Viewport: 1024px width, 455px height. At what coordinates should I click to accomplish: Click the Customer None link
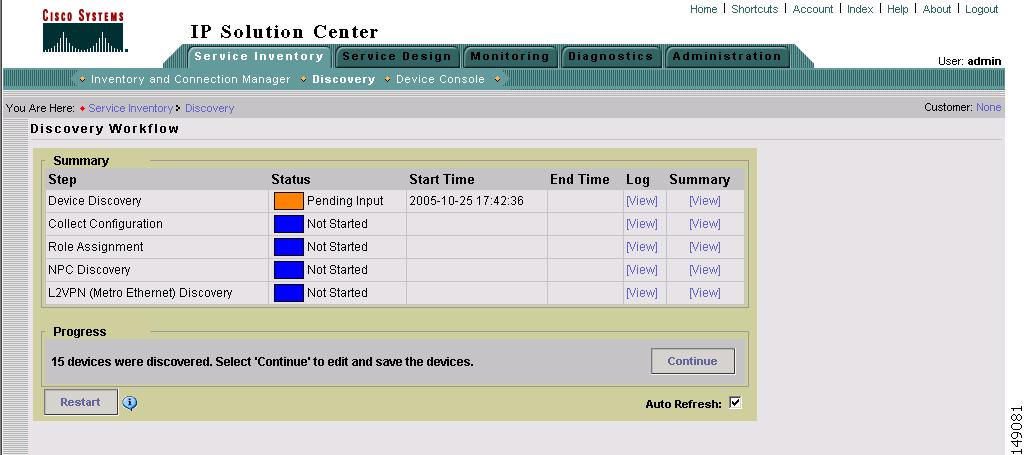[x=989, y=108]
